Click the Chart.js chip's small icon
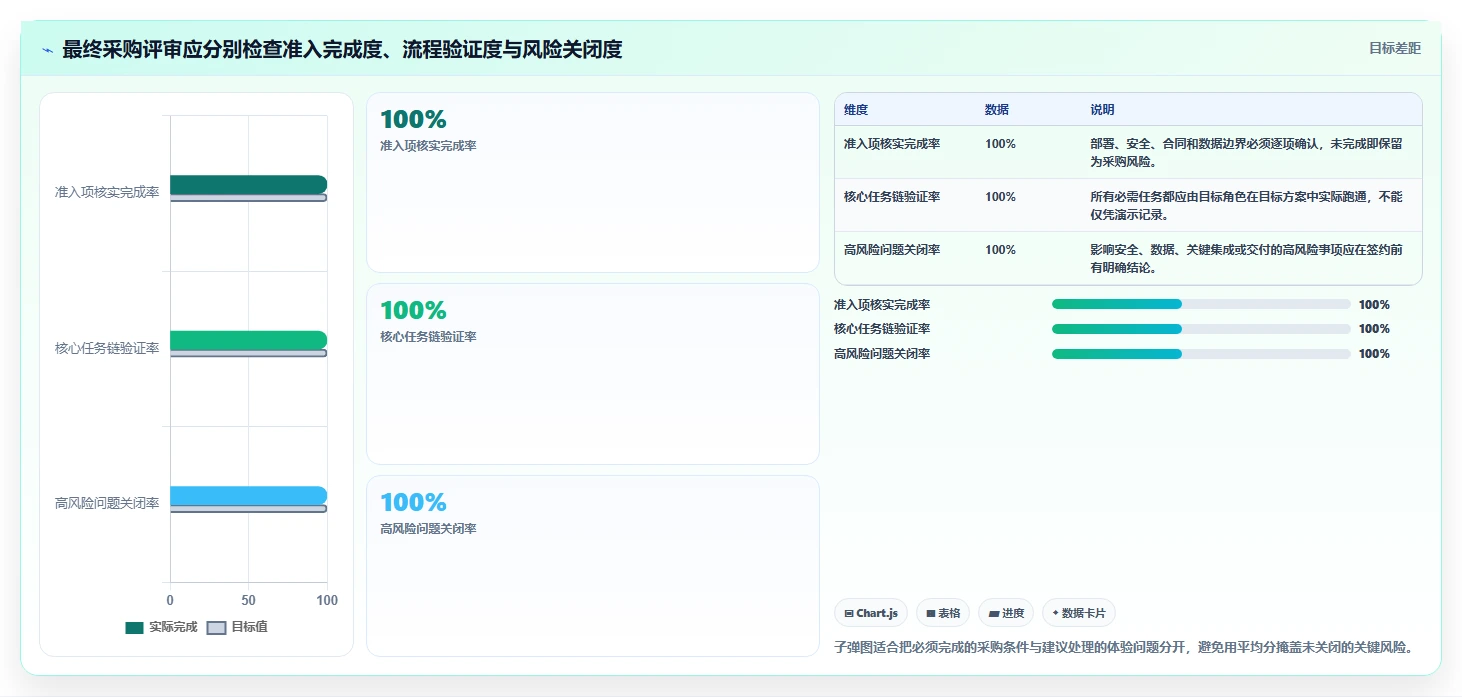1462x697 pixels. coord(849,614)
